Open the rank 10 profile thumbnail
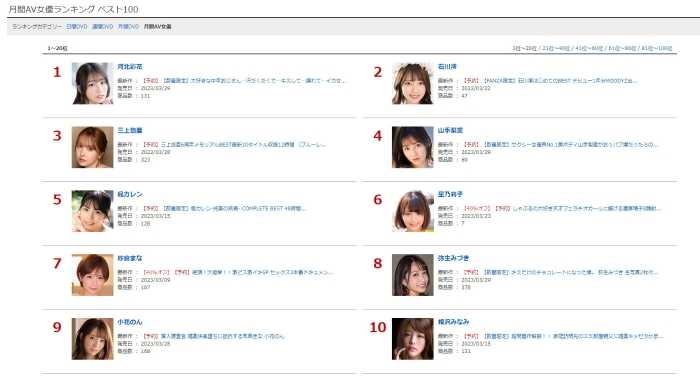 pos(412,339)
